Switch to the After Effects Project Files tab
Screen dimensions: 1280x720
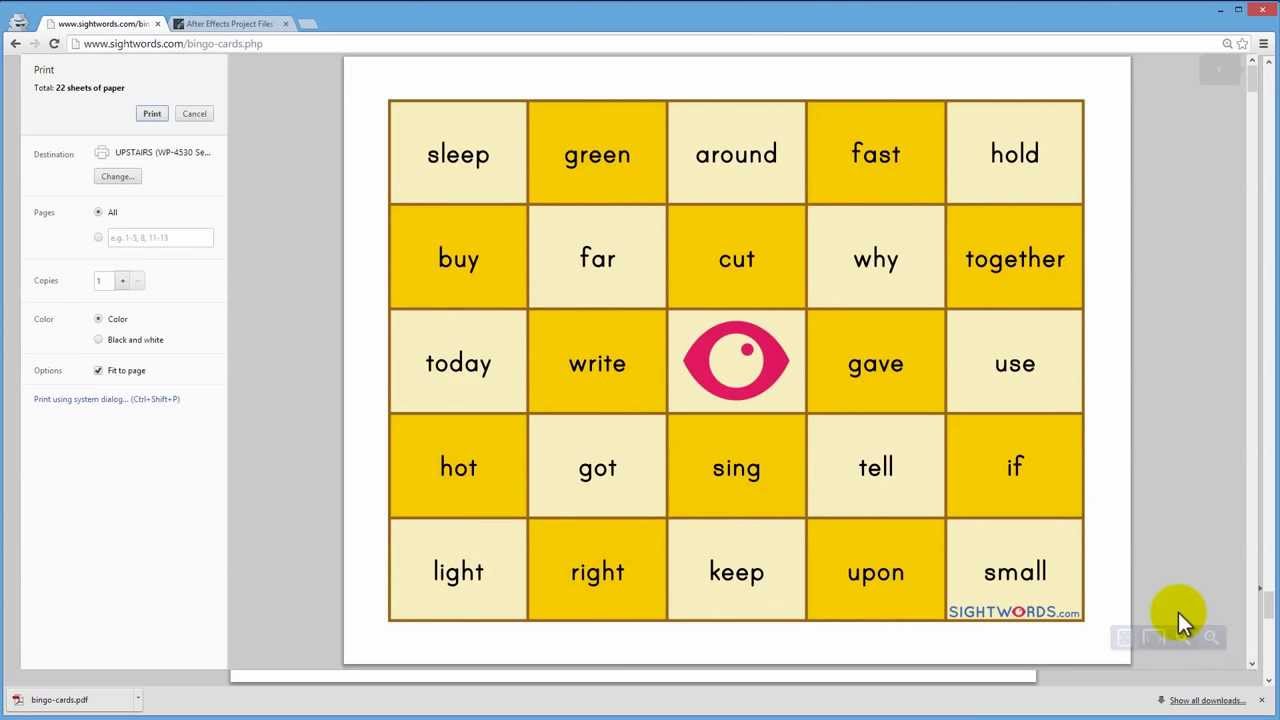point(229,23)
